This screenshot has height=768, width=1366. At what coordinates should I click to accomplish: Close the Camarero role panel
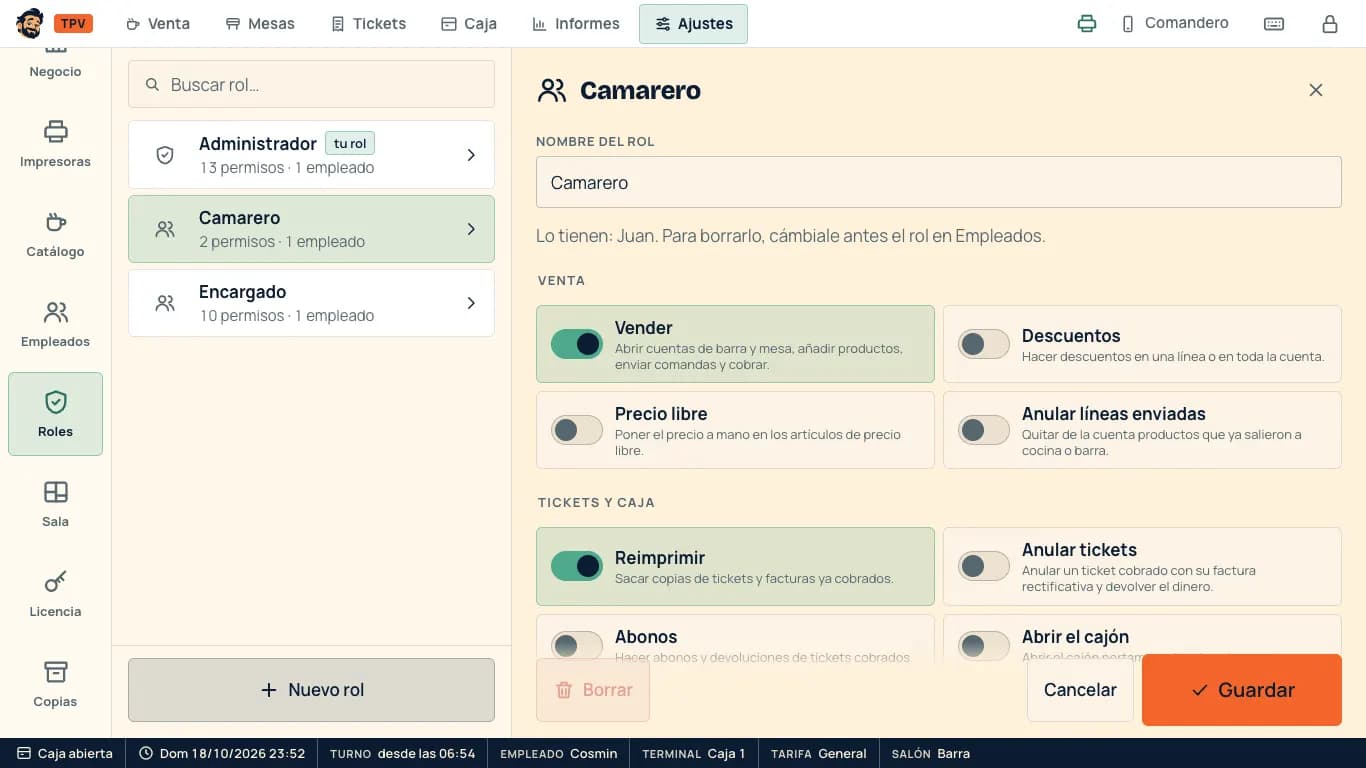click(1316, 90)
